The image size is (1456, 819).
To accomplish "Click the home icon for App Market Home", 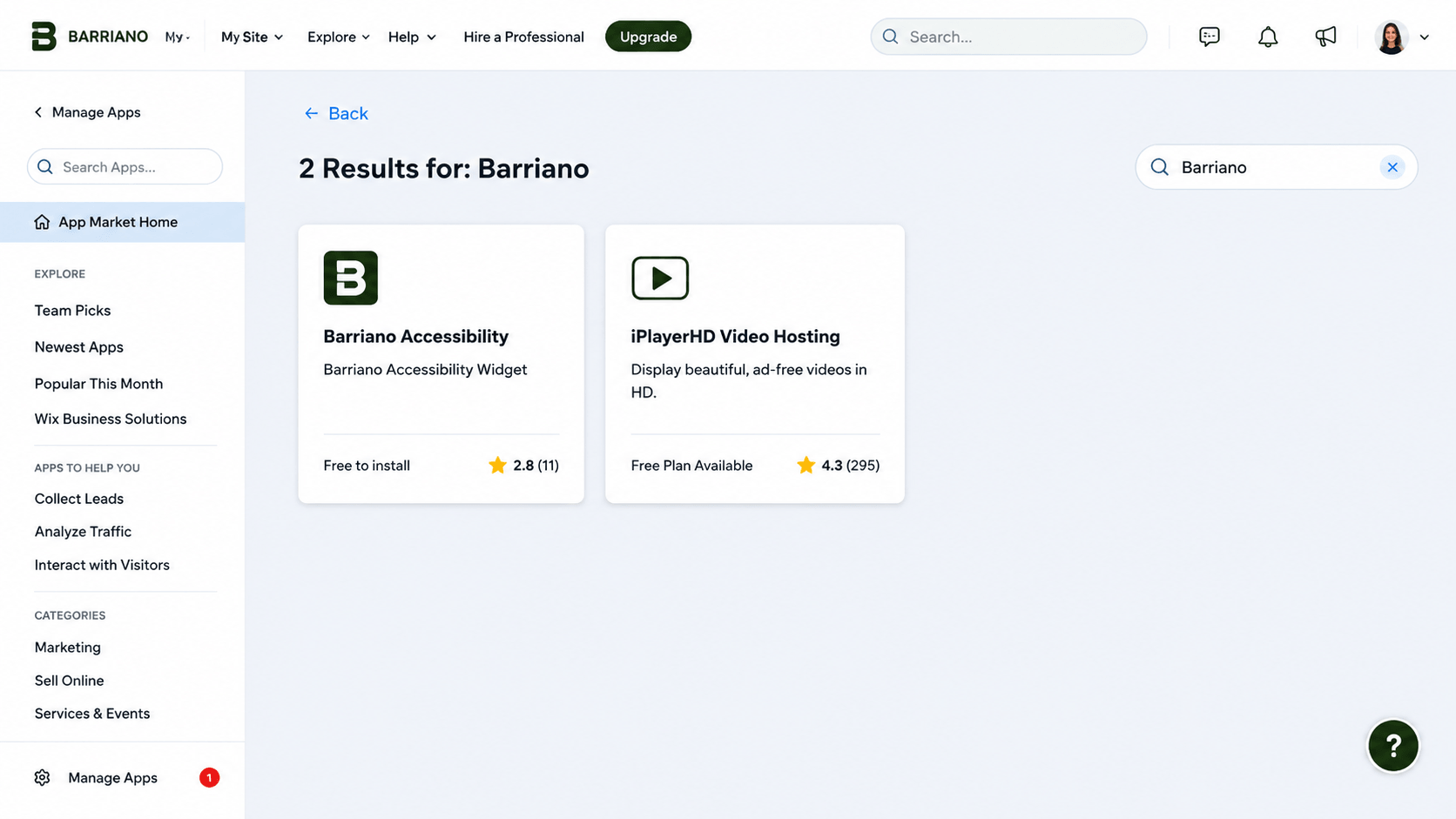I will coord(42,222).
